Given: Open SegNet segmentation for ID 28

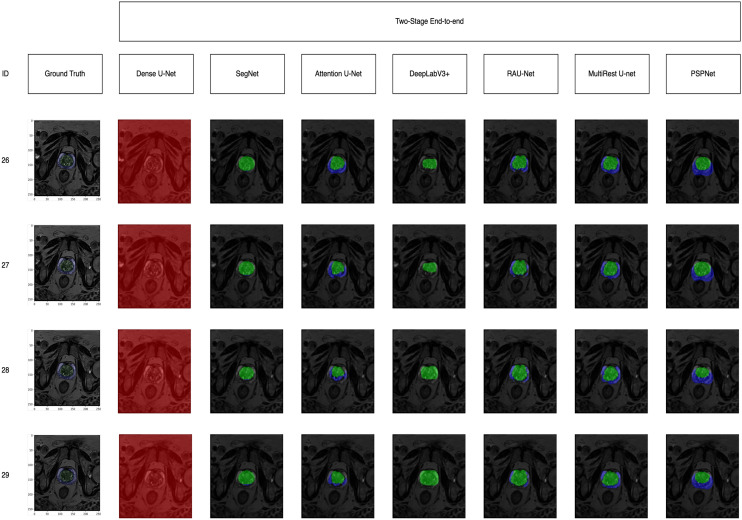Looking at the screenshot, I should point(247,371).
